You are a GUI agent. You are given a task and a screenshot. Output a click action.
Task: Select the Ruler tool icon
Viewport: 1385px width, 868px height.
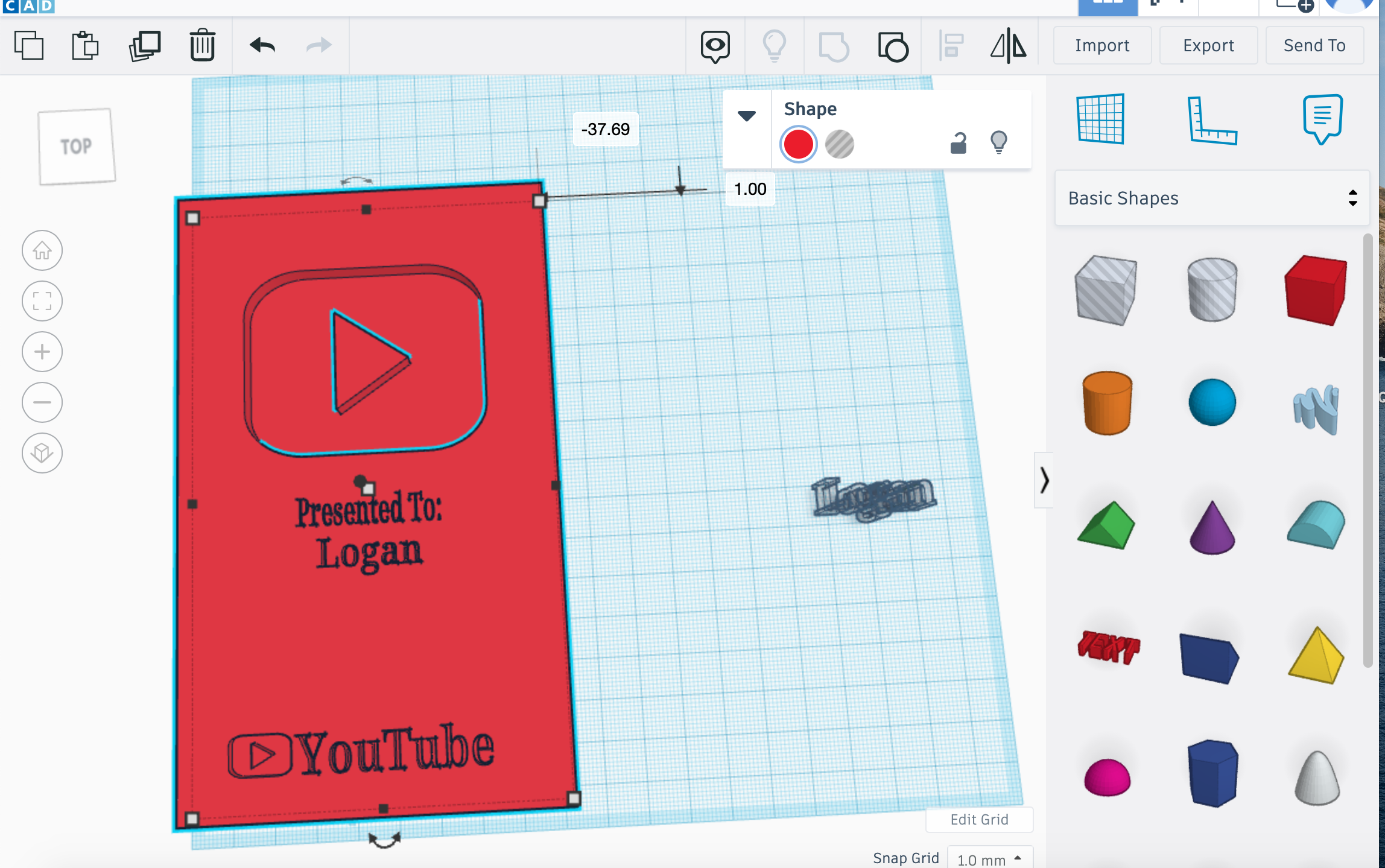pyautogui.click(x=1212, y=120)
